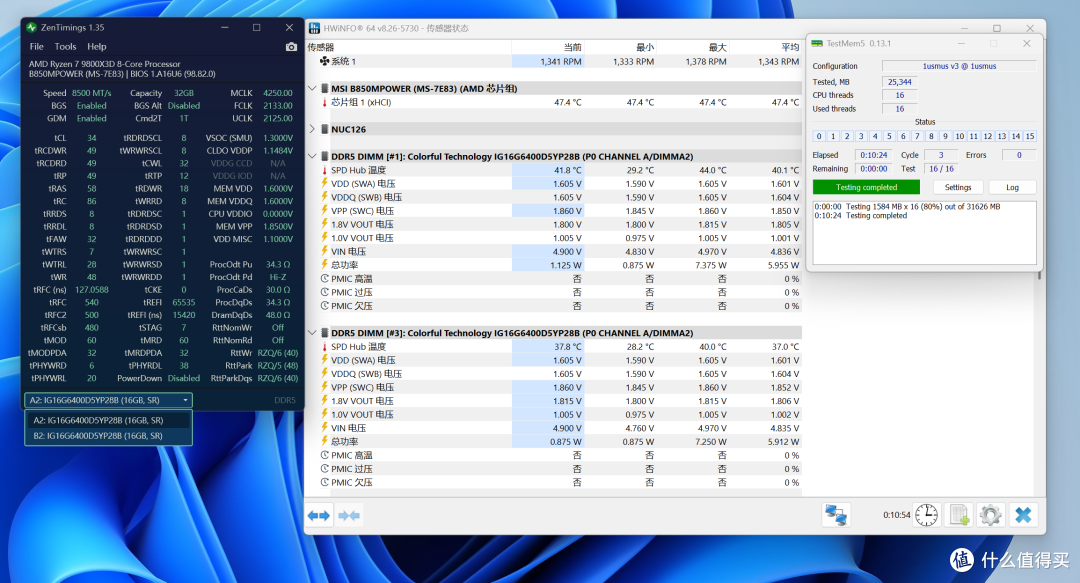Click the collapse sensor columns arrows icon
Image resolution: width=1080 pixels, height=583 pixels.
[x=349, y=515]
